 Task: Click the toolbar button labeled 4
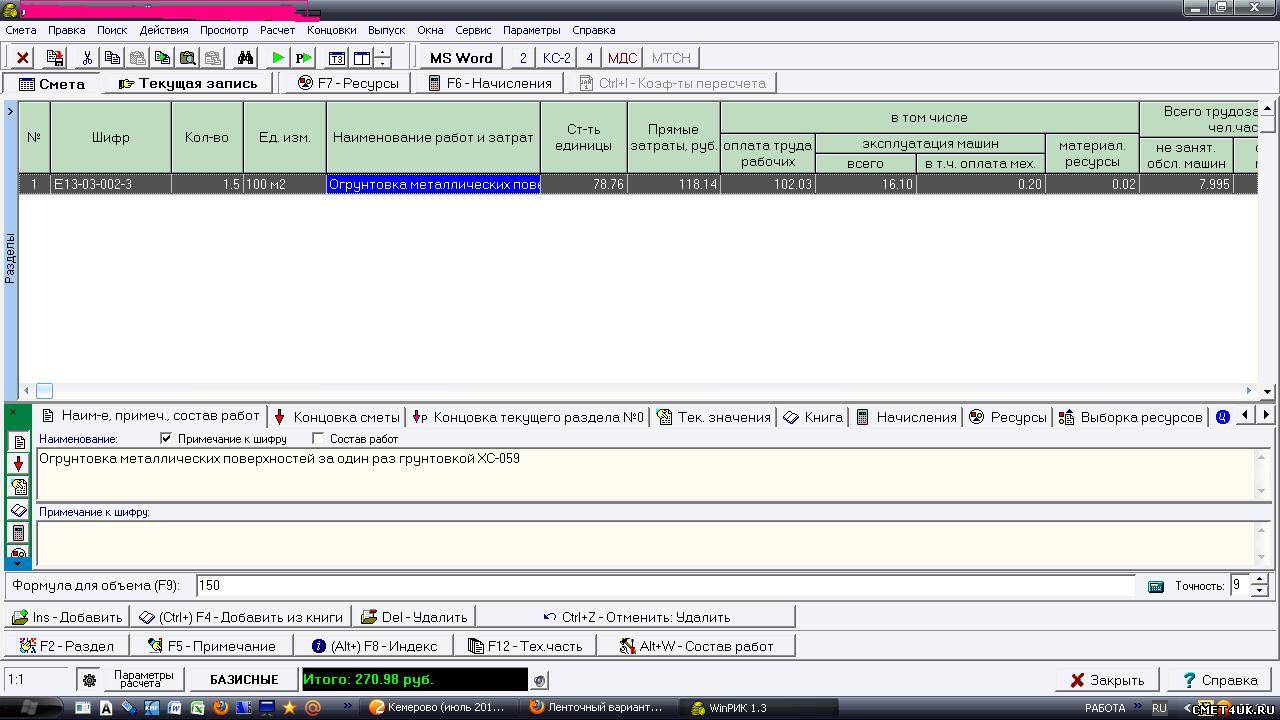[x=589, y=58]
